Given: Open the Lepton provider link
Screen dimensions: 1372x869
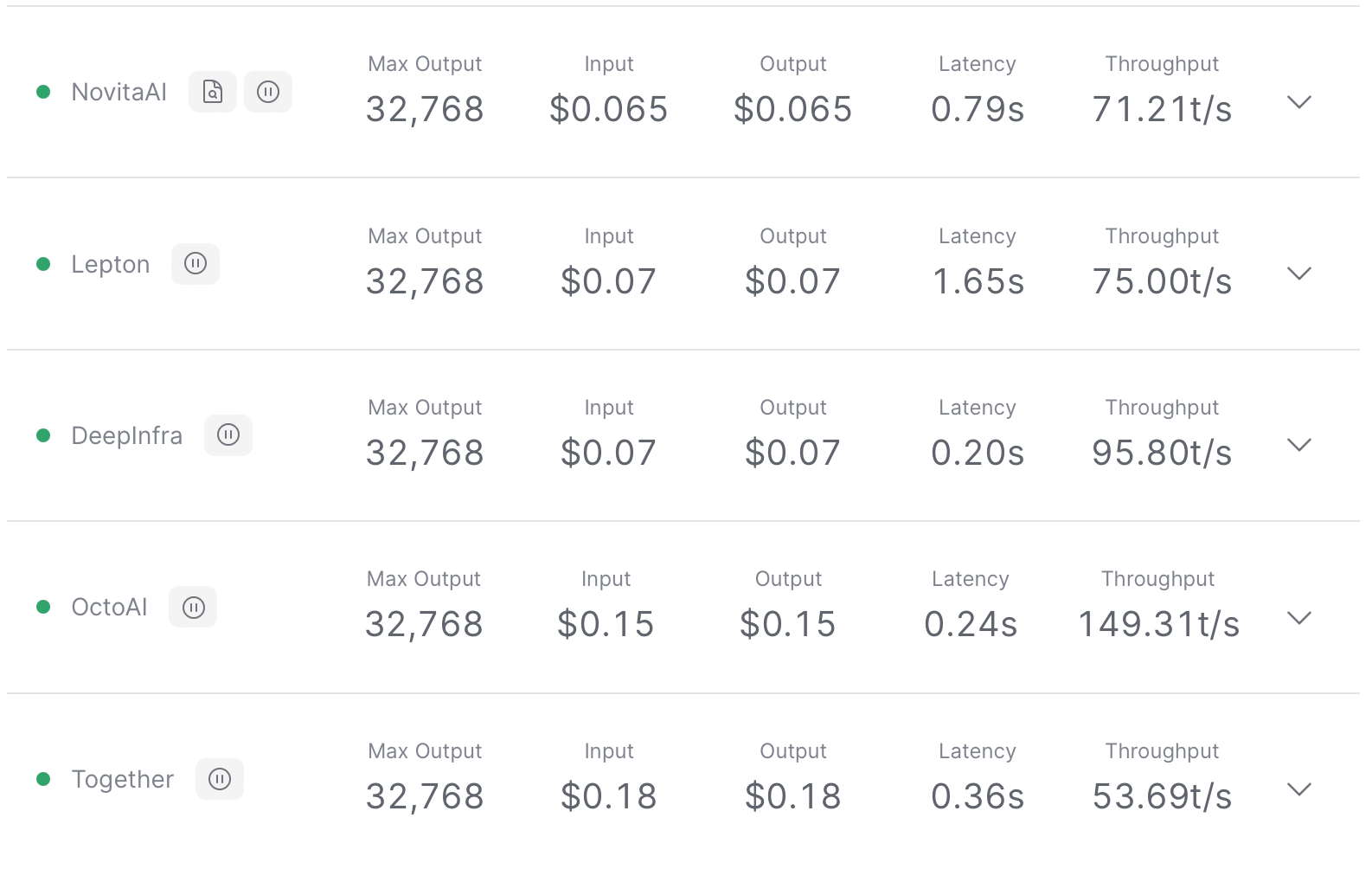Looking at the screenshot, I should (110, 264).
